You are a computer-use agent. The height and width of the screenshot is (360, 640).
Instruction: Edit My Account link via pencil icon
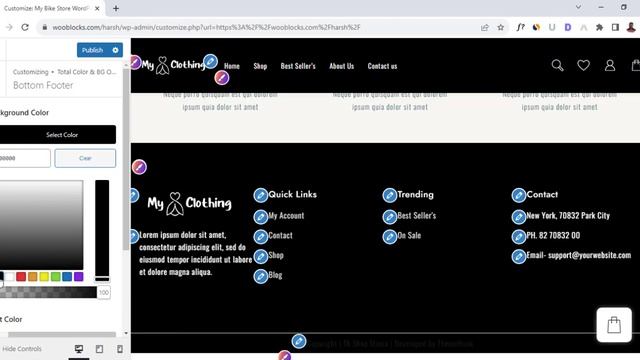(x=260, y=216)
